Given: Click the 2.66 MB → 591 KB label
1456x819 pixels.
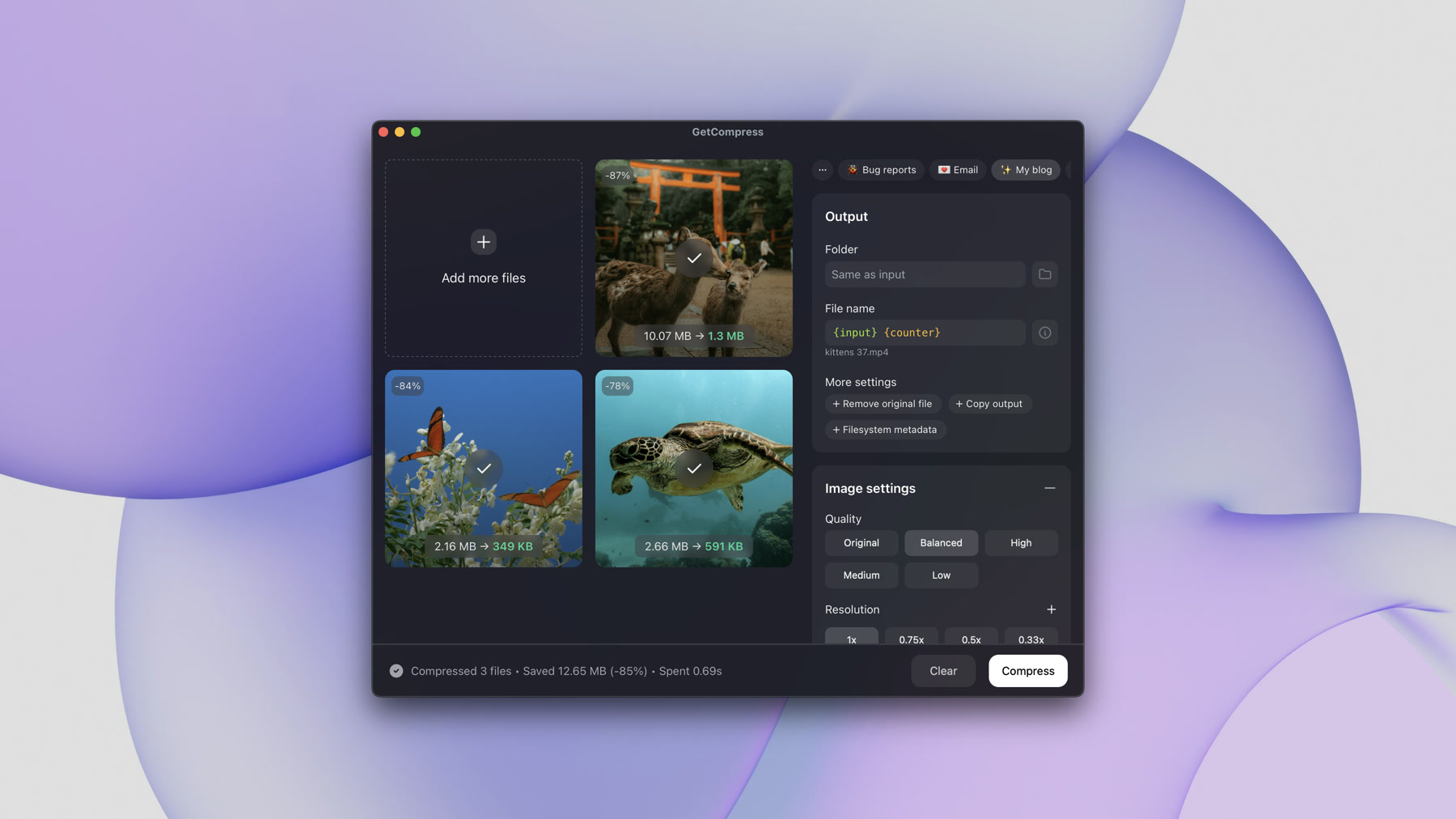Looking at the screenshot, I should tap(693, 546).
